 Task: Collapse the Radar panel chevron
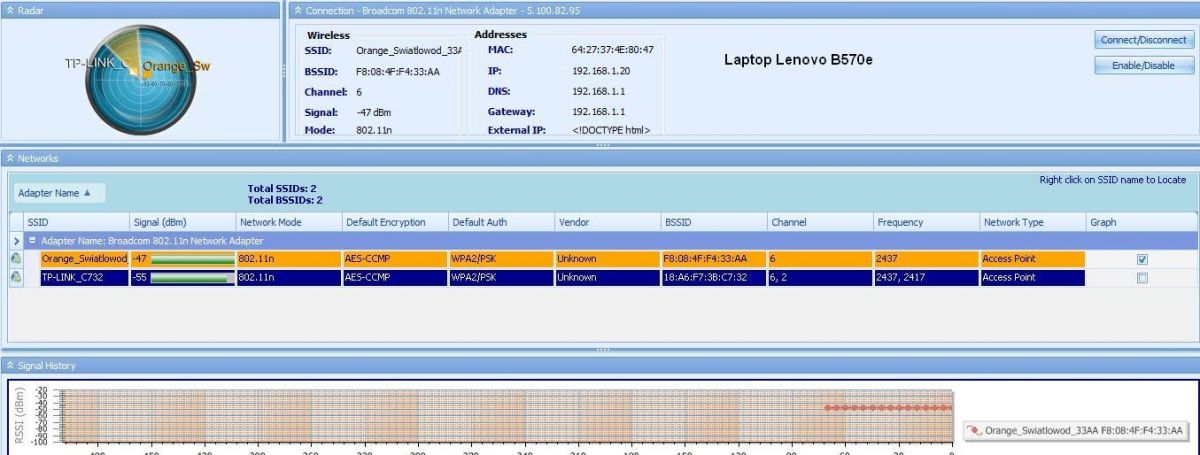9,9
